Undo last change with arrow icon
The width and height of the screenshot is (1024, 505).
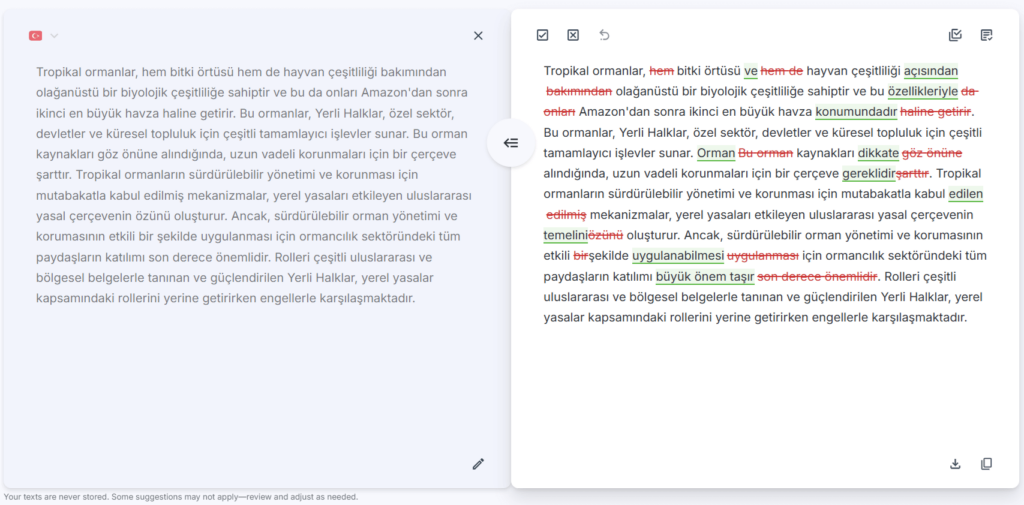pyautogui.click(x=604, y=35)
